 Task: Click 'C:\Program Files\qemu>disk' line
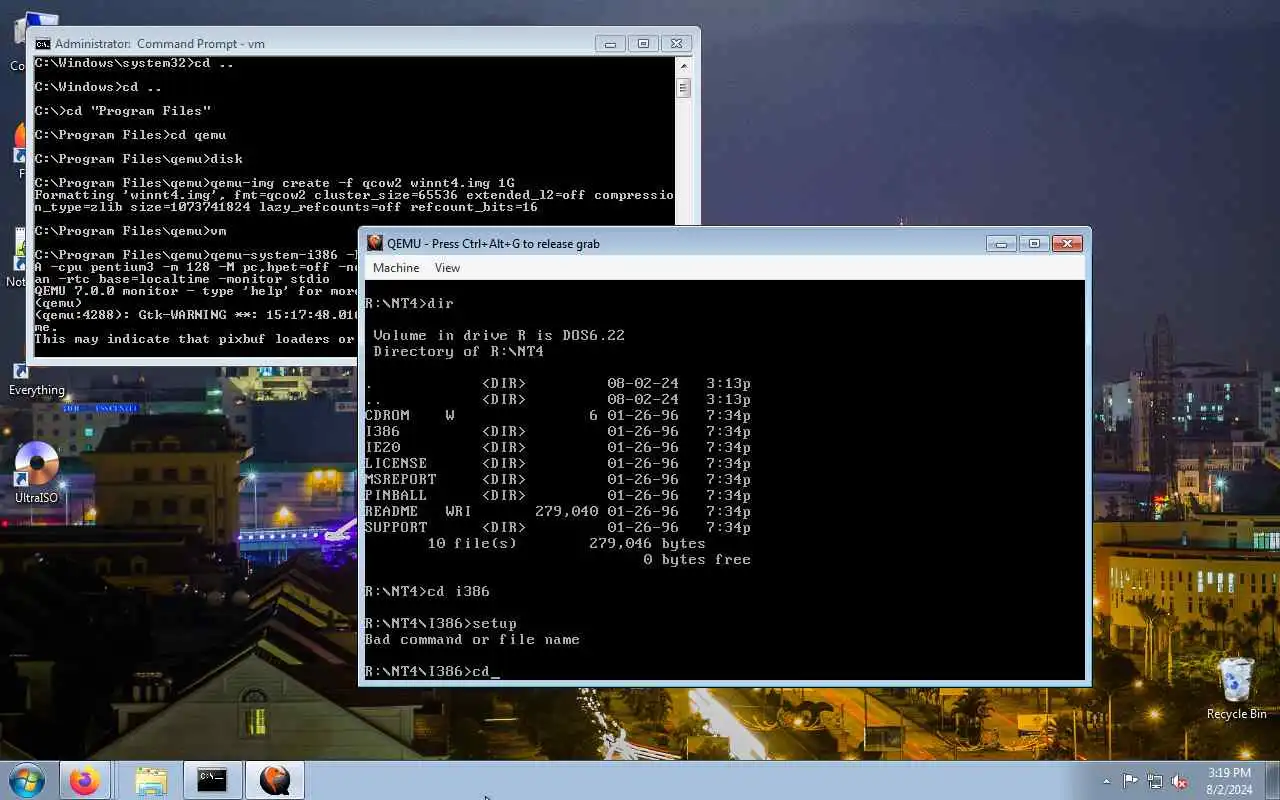tap(138, 159)
